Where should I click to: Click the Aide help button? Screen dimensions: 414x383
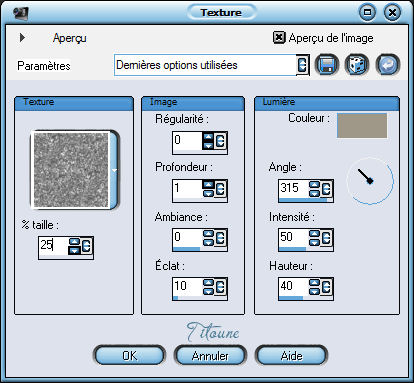291,356
